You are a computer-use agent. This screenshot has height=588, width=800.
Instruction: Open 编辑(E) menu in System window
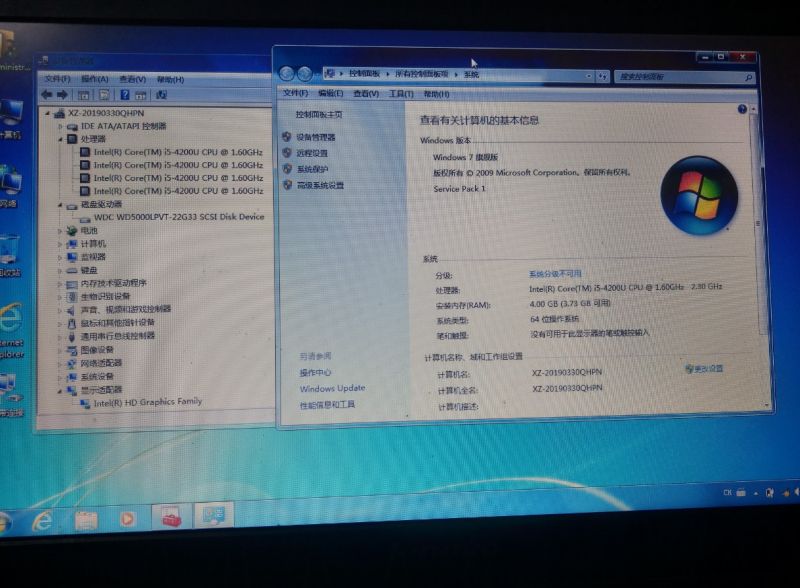point(330,93)
